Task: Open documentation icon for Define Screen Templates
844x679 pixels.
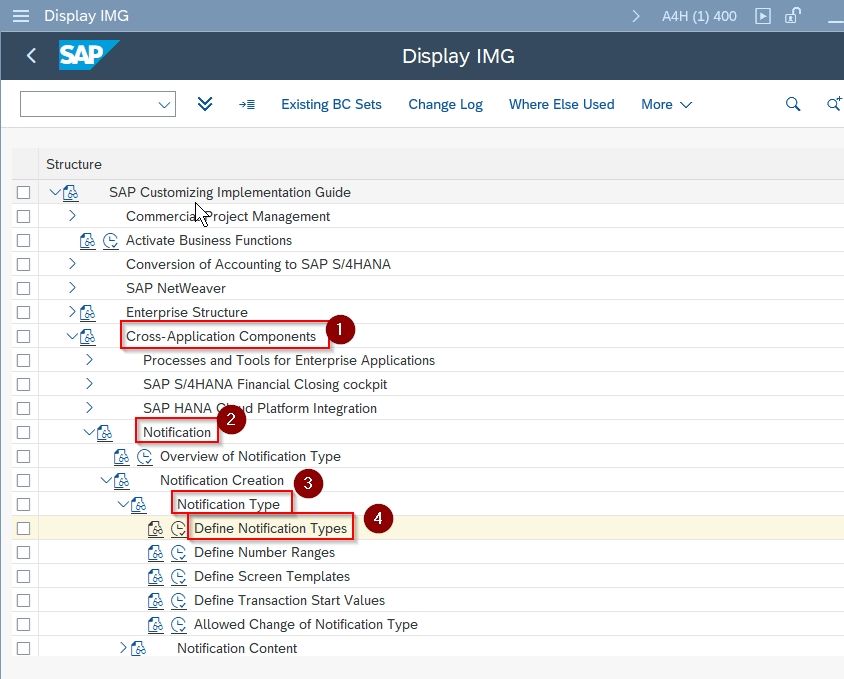Action: (155, 577)
